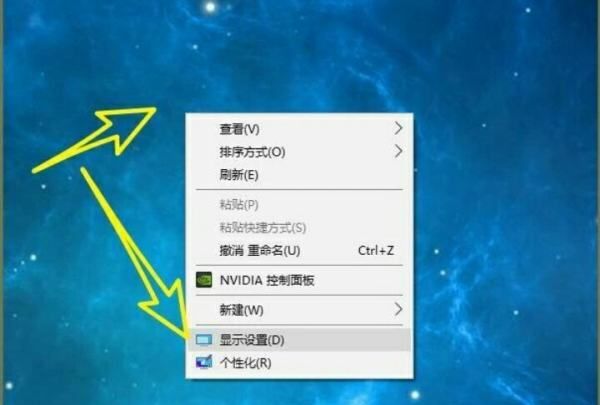600x405 pixels.
Task: Click the monitor icon beside 显示设置(D)
Action: [x=204, y=340]
